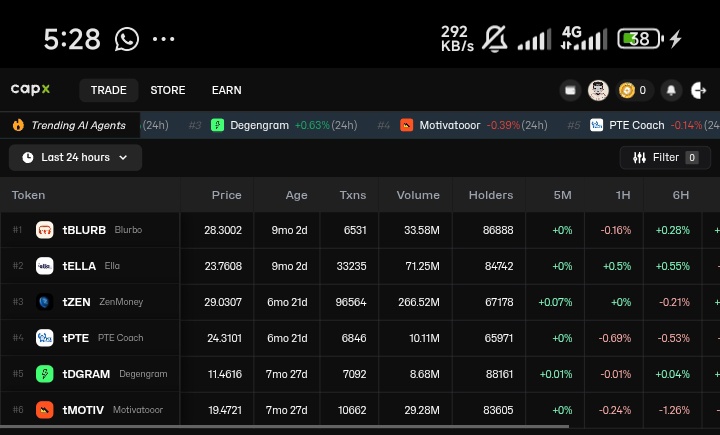The width and height of the screenshot is (720, 435).
Task: Open the notifications bell
Action: pos(671,90)
